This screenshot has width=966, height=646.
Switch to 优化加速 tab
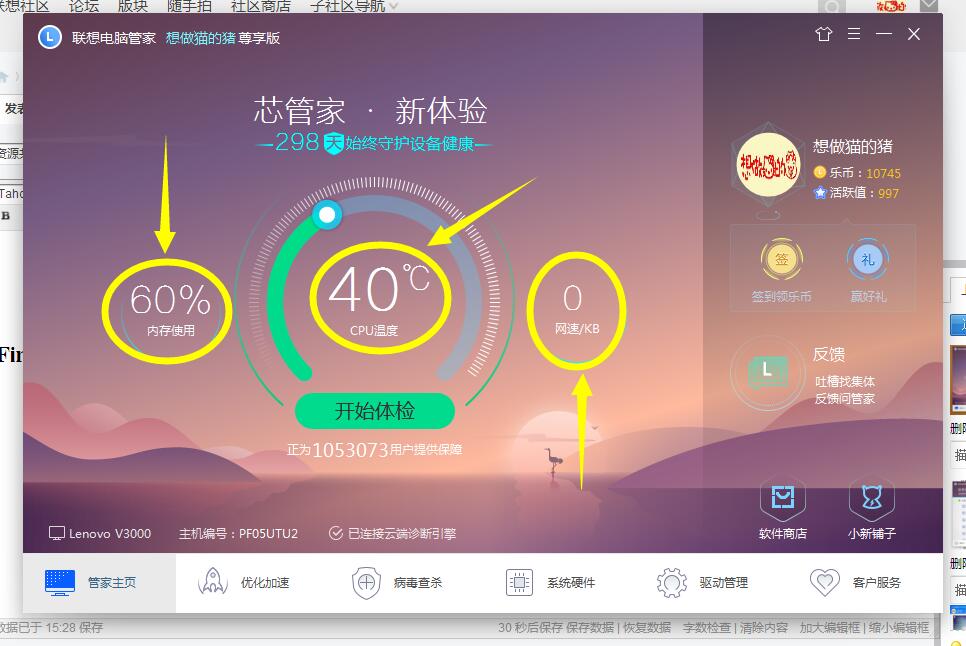(243, 582)
